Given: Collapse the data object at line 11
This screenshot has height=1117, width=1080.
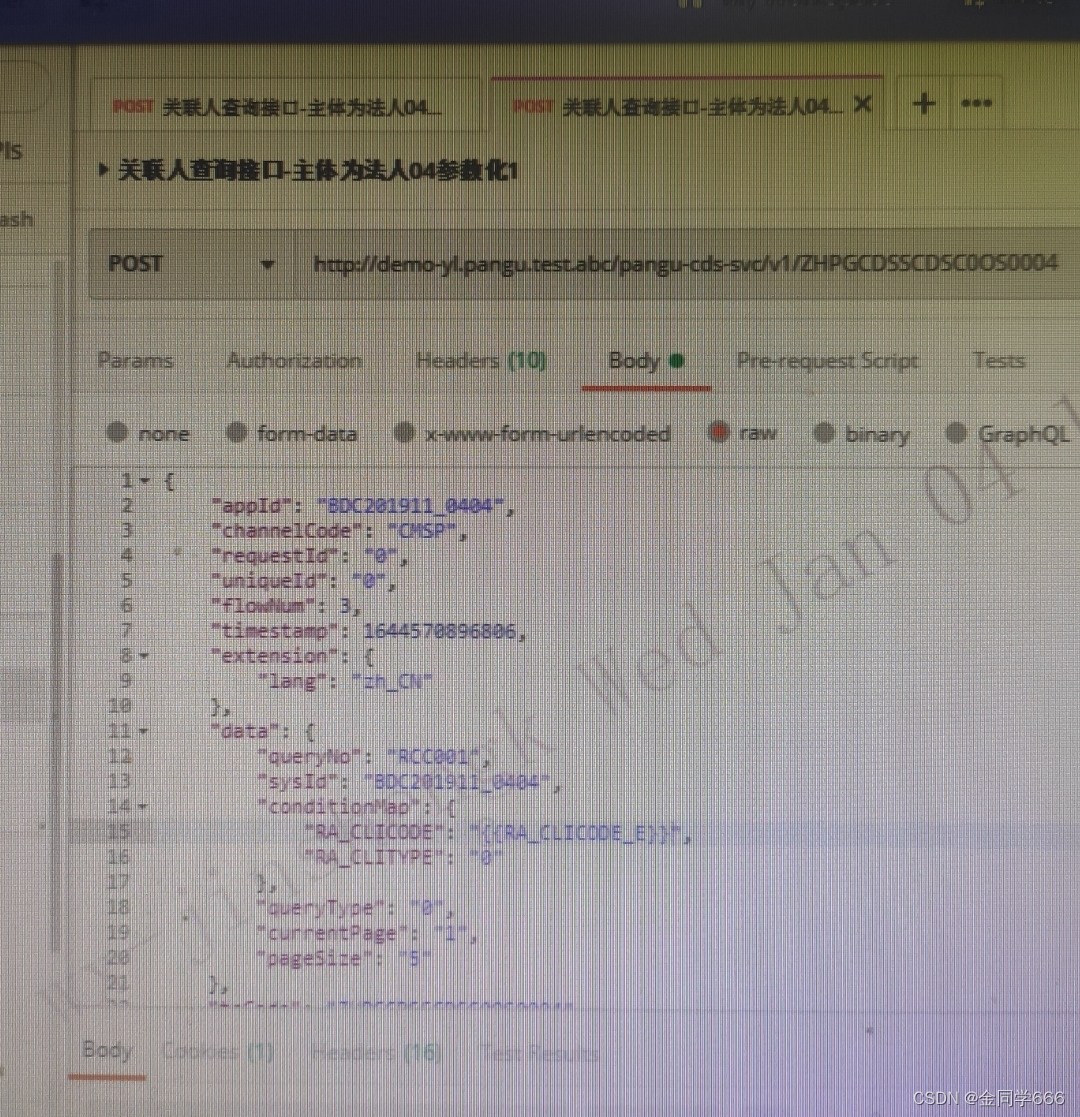Looking at the screenshot, I should pyautogui.click(x=144, y=731).
